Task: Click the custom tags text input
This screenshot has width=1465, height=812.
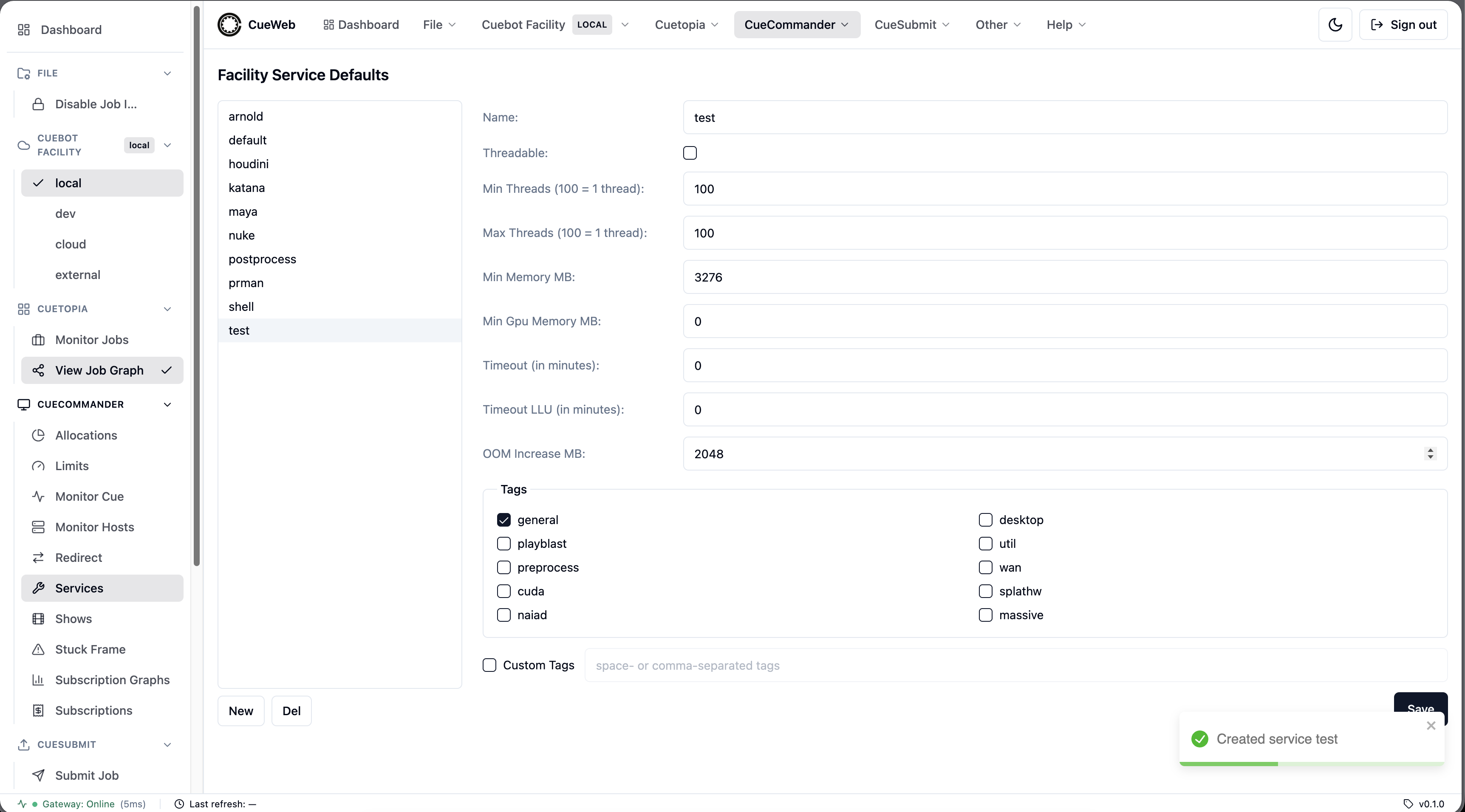Action: tap(1016, 665)
